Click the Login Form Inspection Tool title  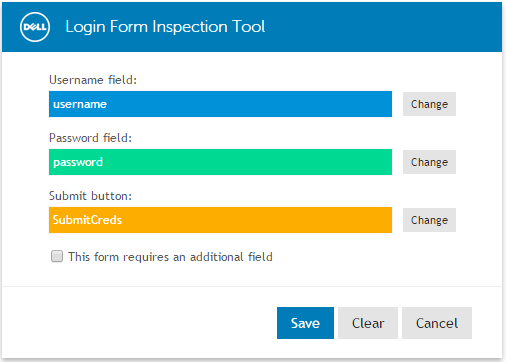pos(165,27)
